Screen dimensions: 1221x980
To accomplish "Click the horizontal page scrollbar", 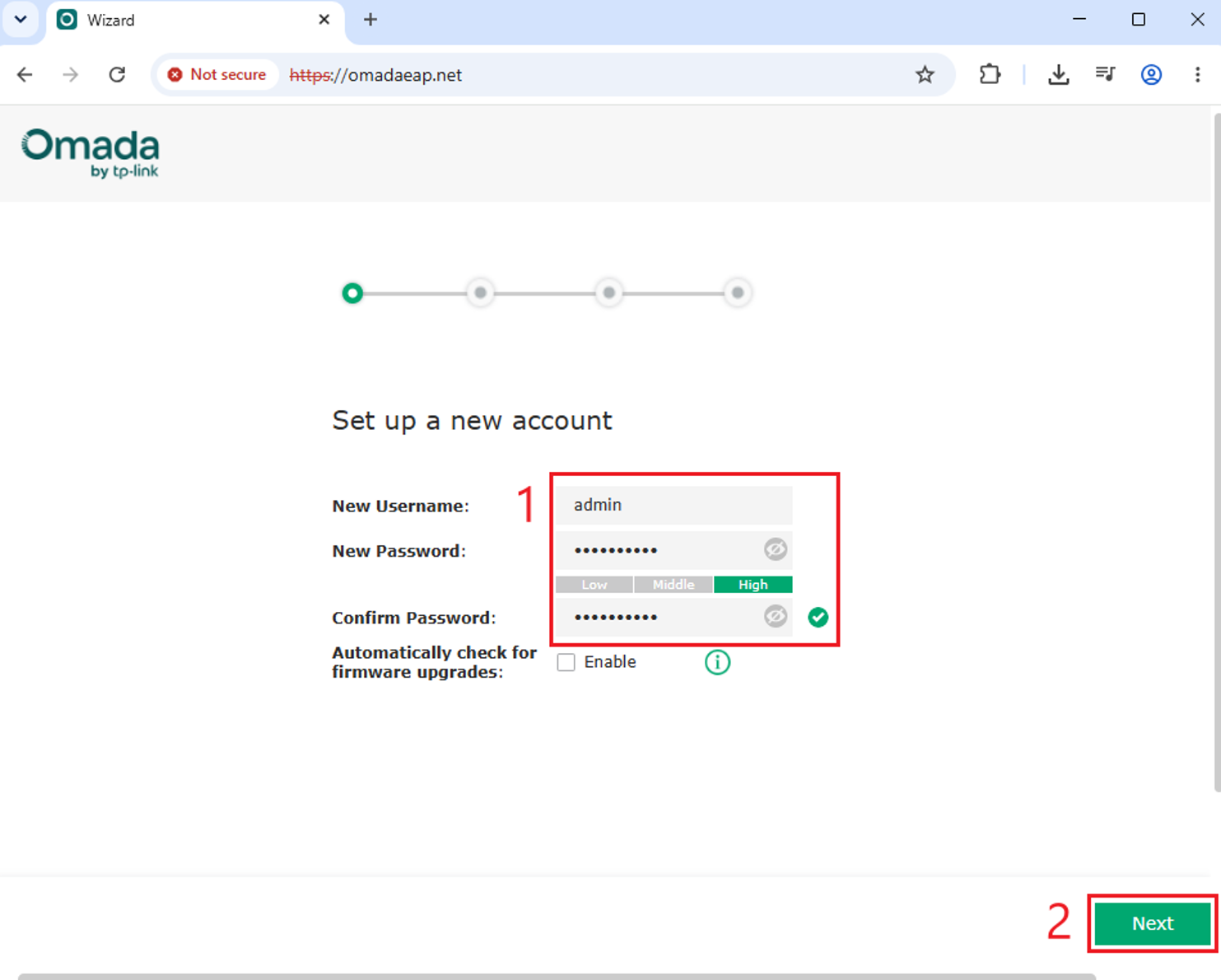I will coord(557,977).
